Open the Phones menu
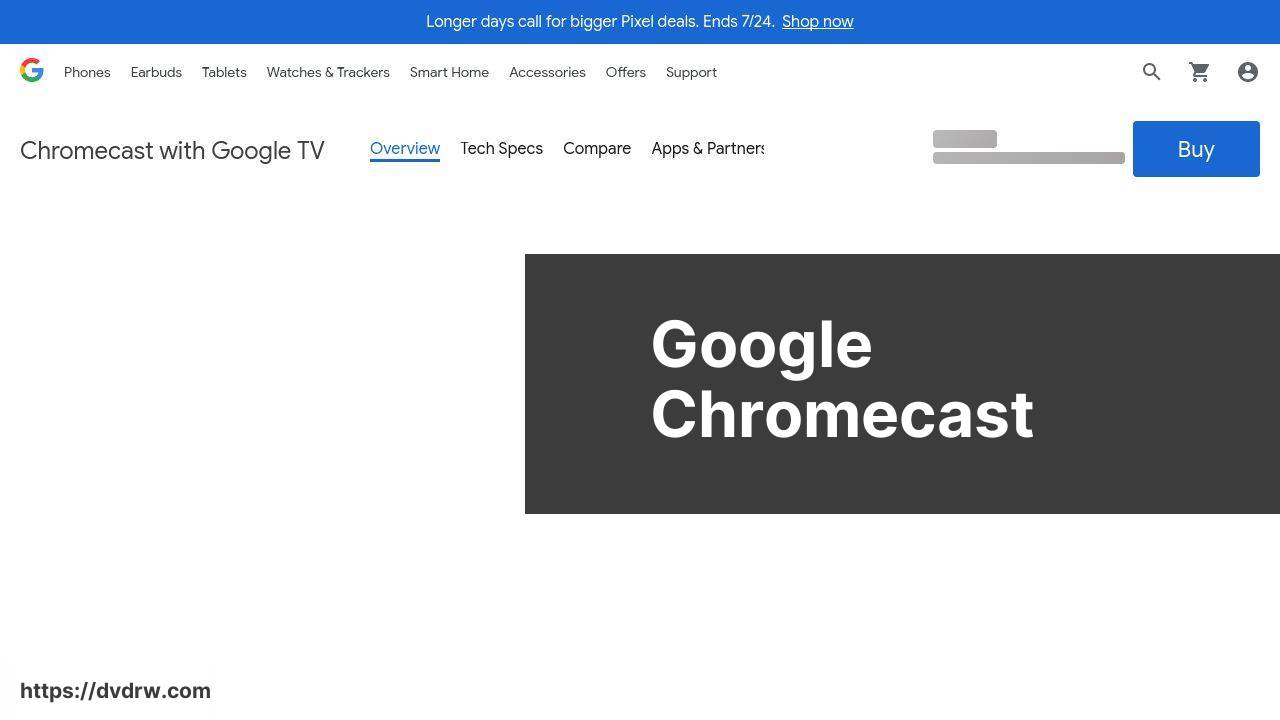Image resolution: width=1280 pixels, height=720 pixels. click(87, 72)
